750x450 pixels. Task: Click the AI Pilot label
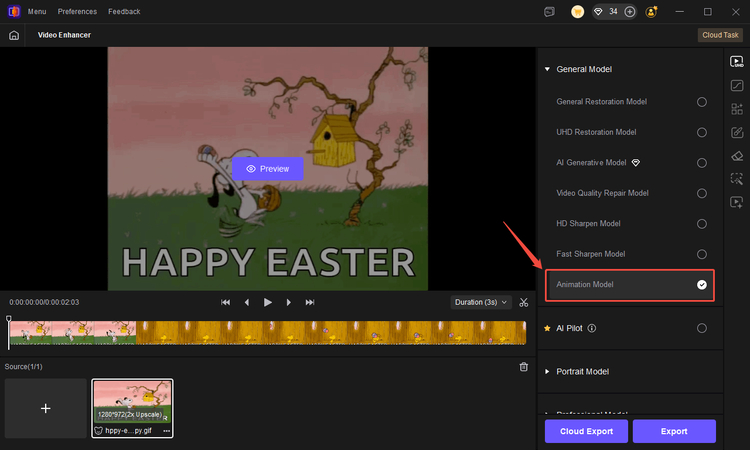(569, 328)
